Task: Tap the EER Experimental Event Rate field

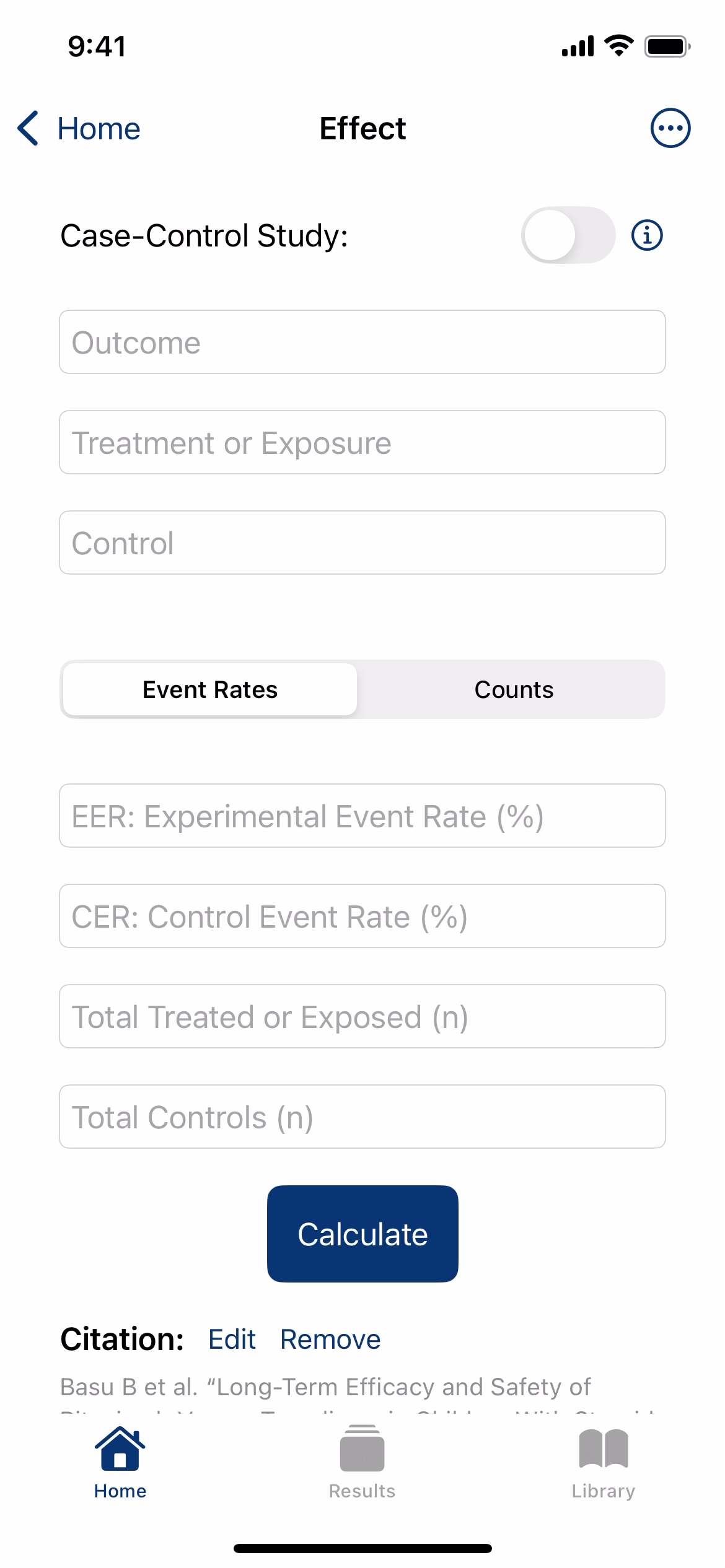Action: point(362,816)
